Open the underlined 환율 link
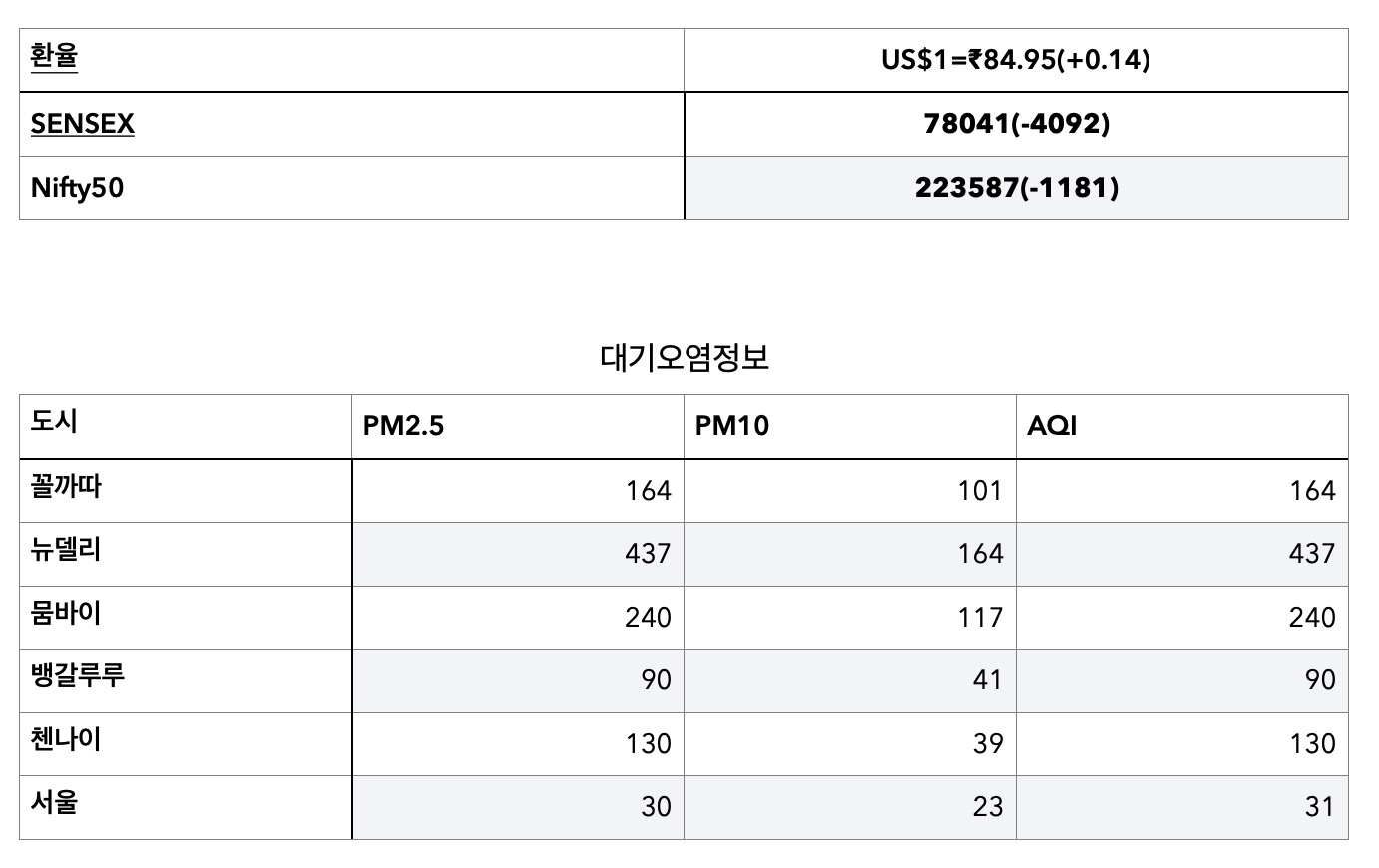 (54, 56)
